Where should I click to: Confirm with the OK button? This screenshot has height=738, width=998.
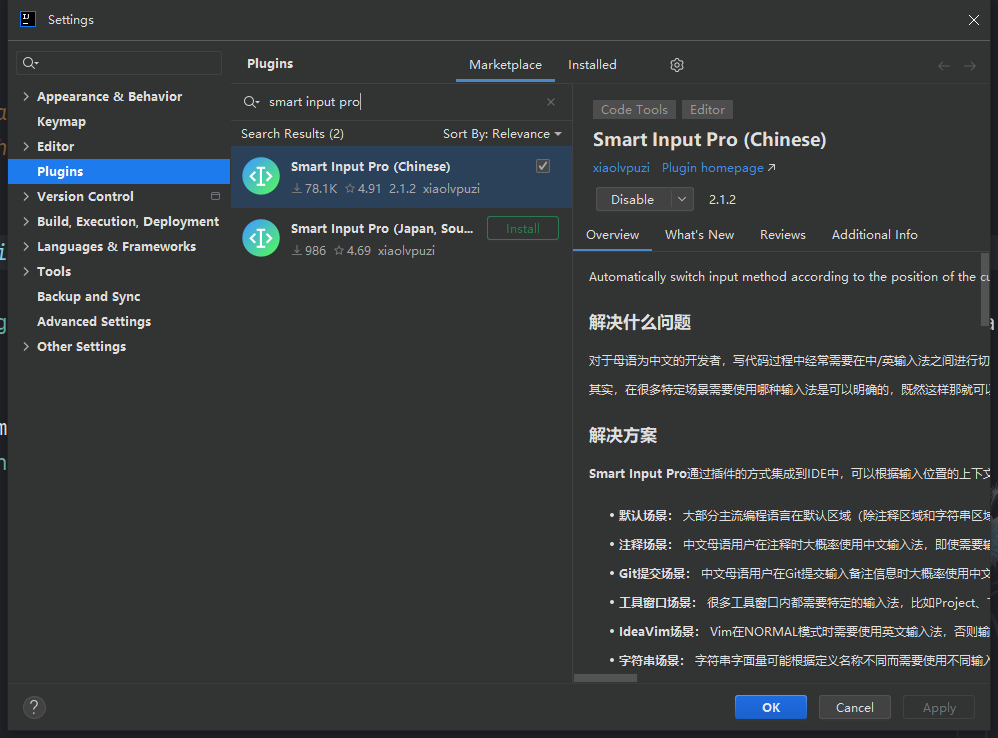(771, 707)
